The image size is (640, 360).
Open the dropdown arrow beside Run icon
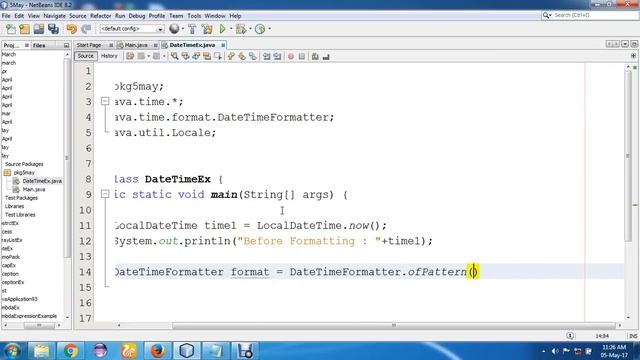(231, 29)
